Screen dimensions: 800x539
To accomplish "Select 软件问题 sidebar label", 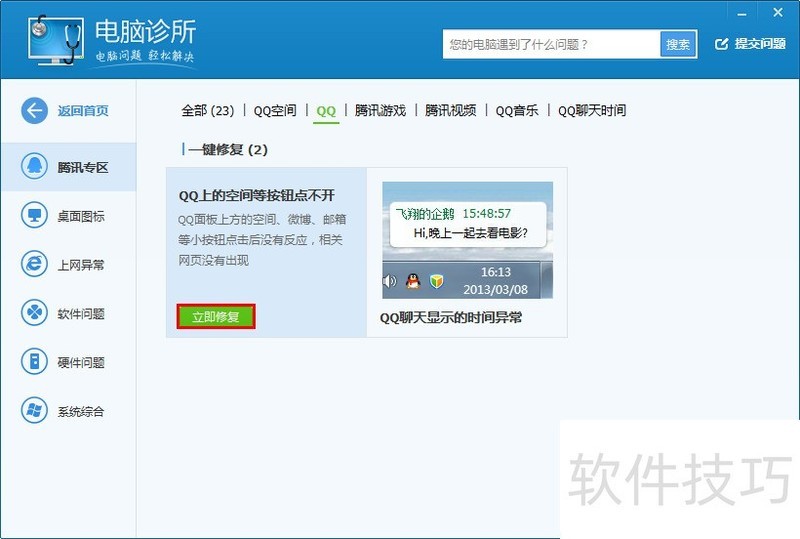I will pos(81,314).
